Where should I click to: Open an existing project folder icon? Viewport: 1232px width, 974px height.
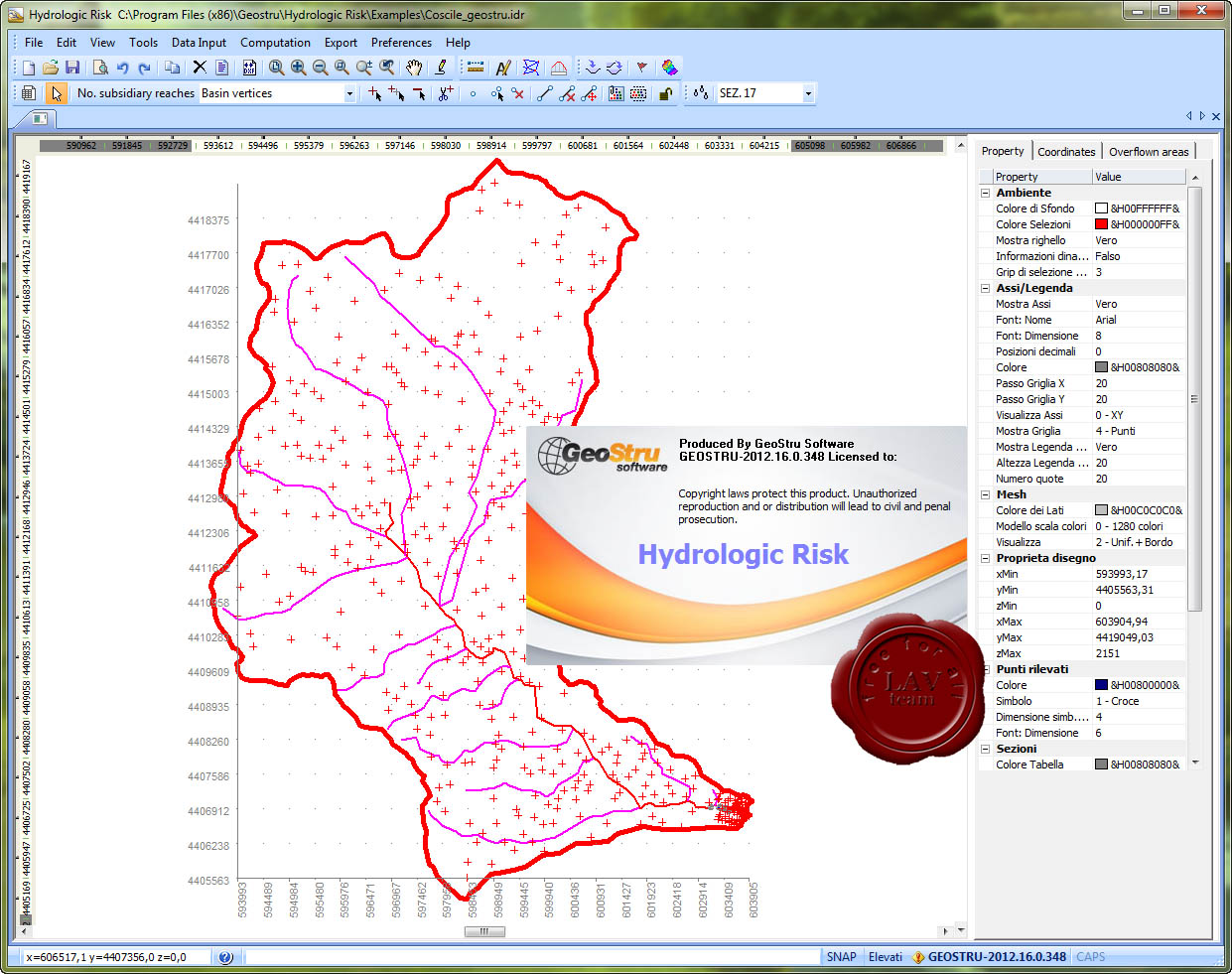[x=51, y=68]
